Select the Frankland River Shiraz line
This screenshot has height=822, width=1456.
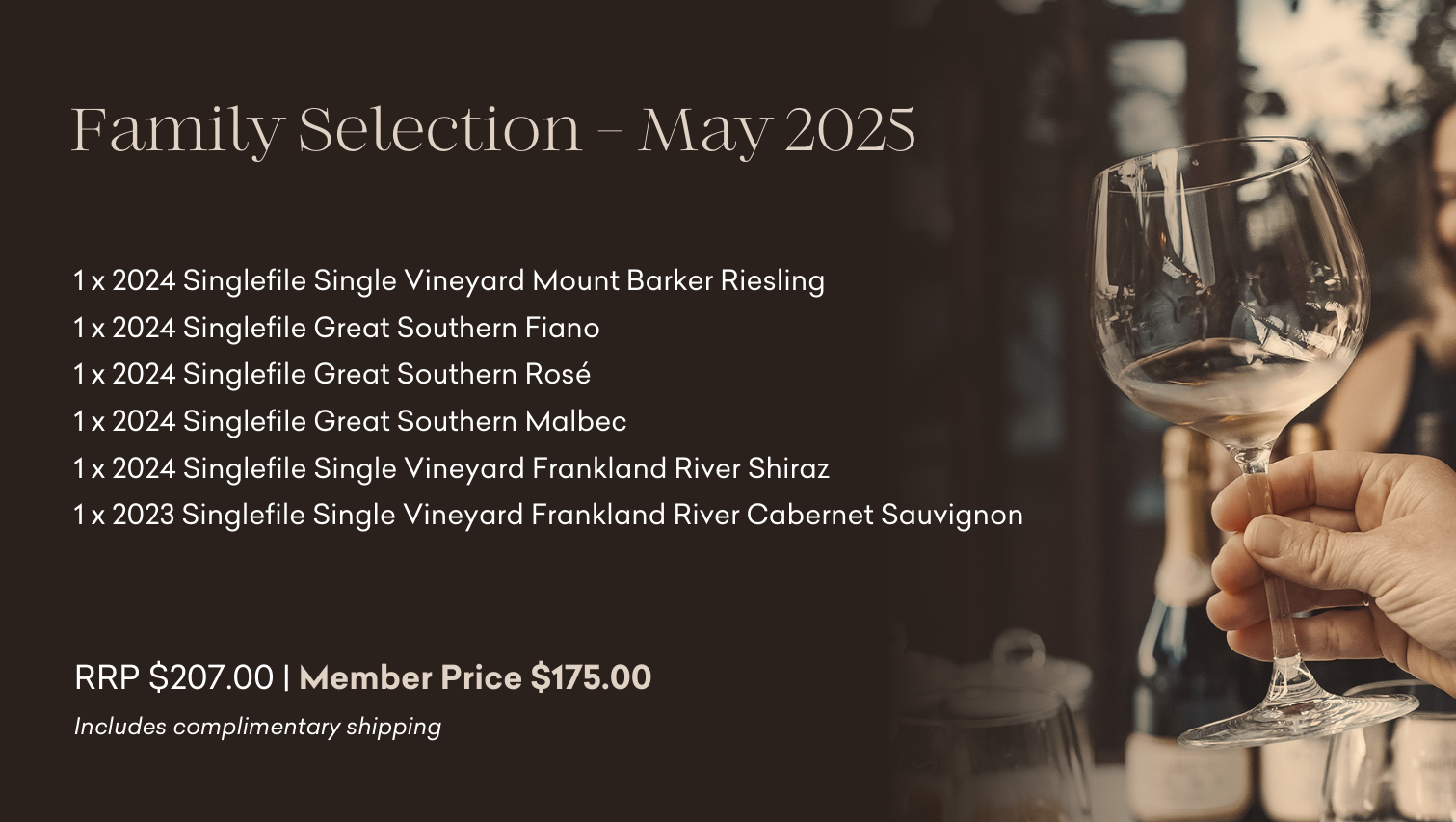(451, 468)
